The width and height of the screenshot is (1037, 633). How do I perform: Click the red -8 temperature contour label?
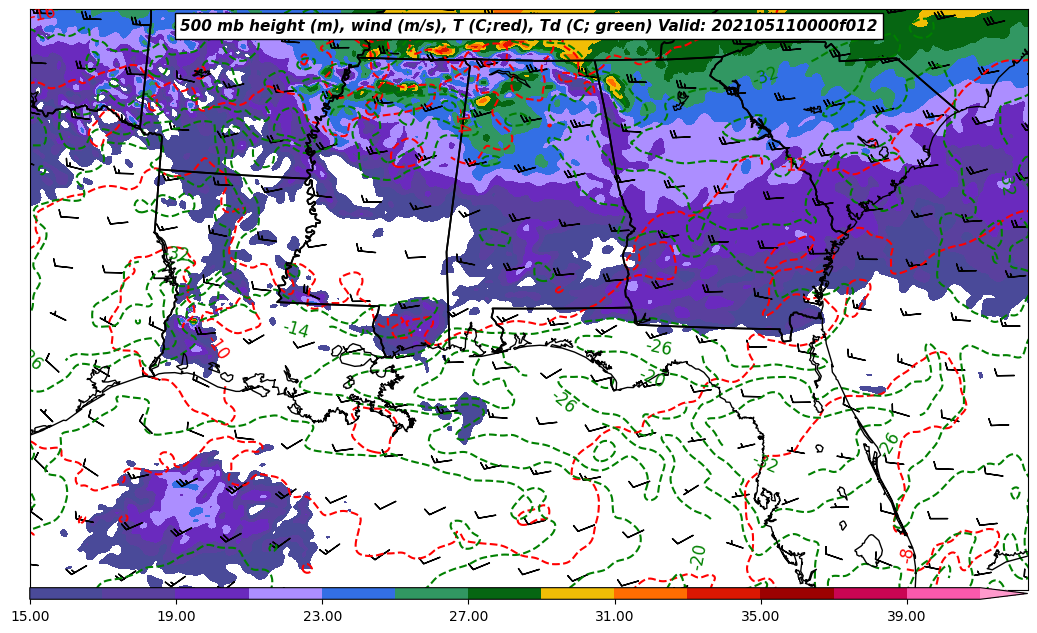(x=906, y=553)
